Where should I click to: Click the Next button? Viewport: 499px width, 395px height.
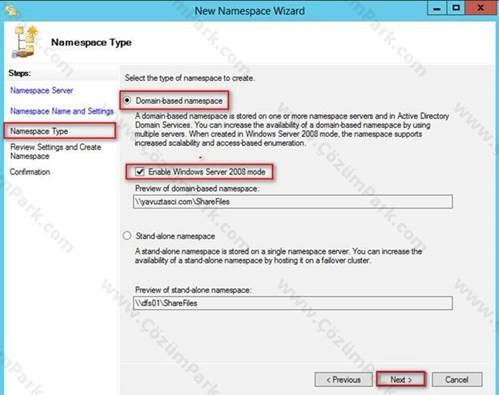tap(401, 380)
